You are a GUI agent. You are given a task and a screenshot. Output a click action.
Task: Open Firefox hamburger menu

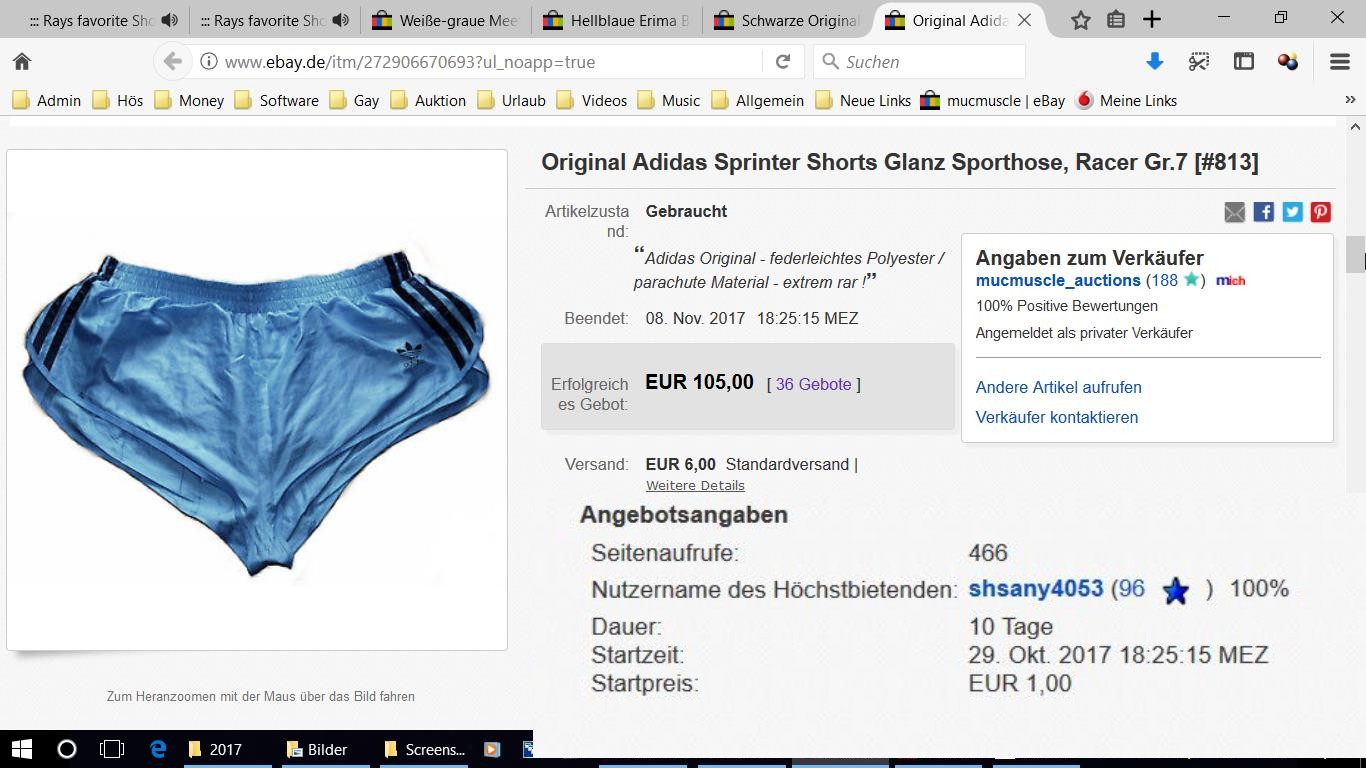click(x=1340, y=62)
